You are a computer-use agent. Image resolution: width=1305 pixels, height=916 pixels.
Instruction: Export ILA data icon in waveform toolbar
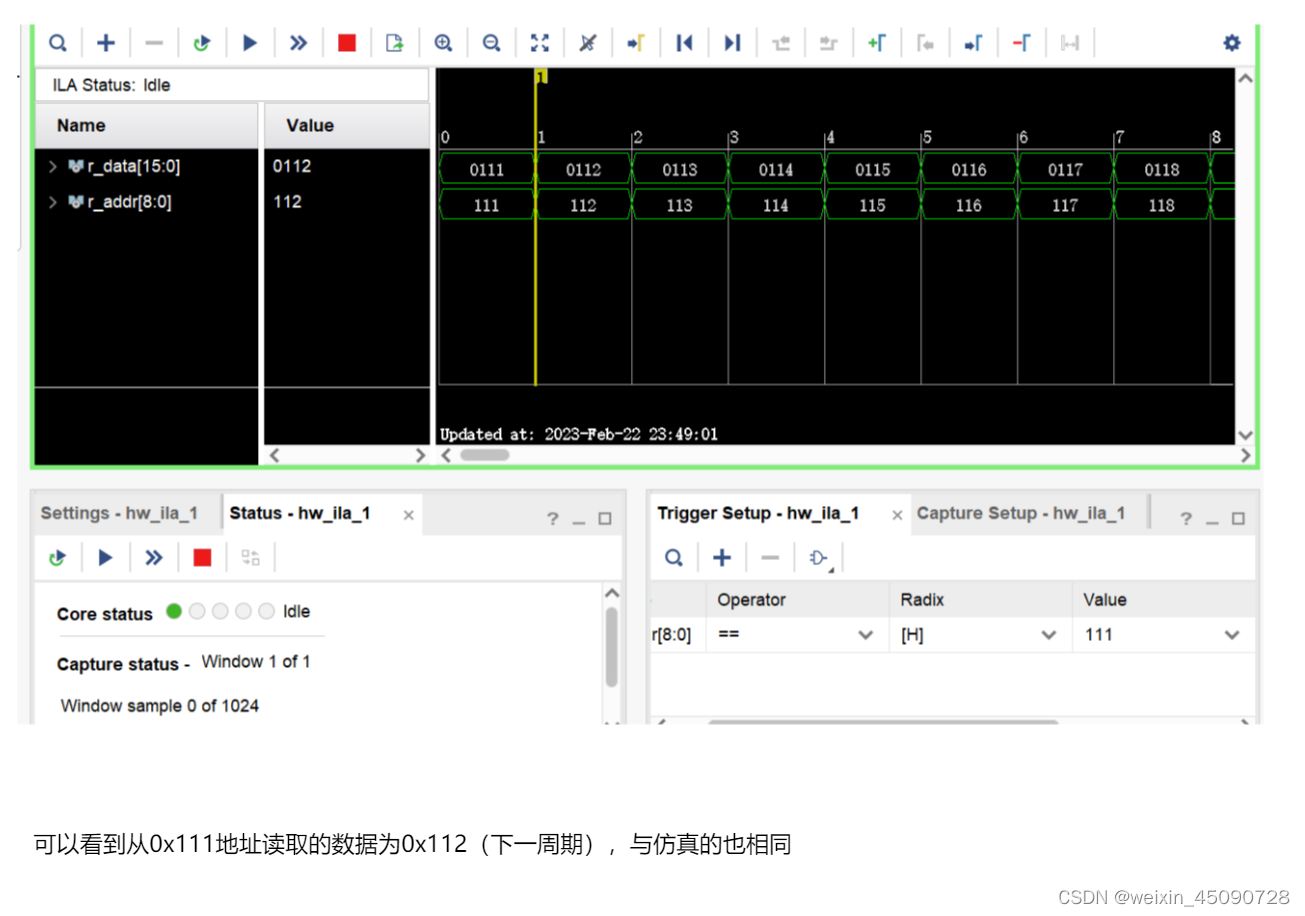pyautogui.click(x=395, y=43)
